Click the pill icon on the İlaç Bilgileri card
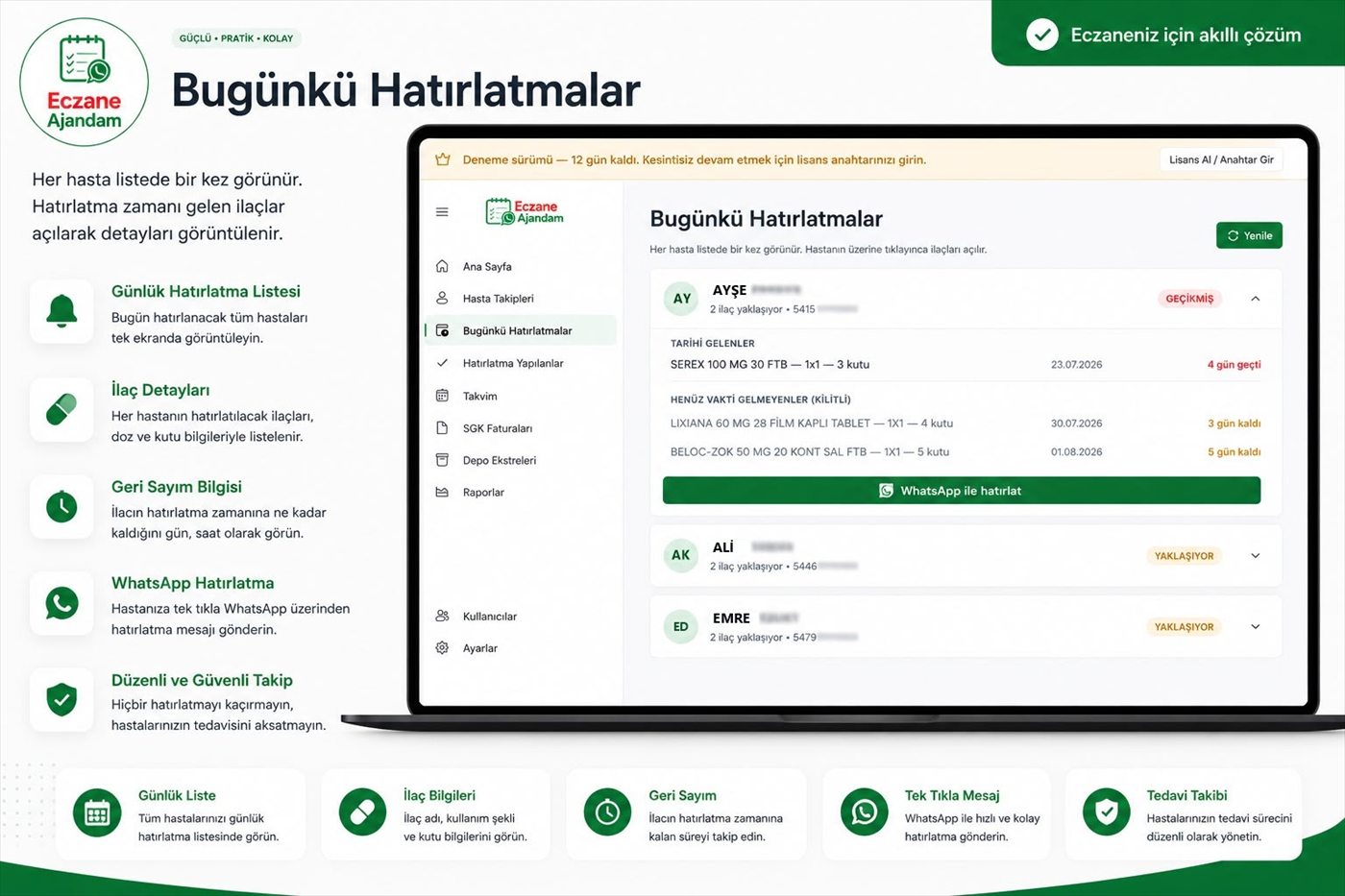 362,813
